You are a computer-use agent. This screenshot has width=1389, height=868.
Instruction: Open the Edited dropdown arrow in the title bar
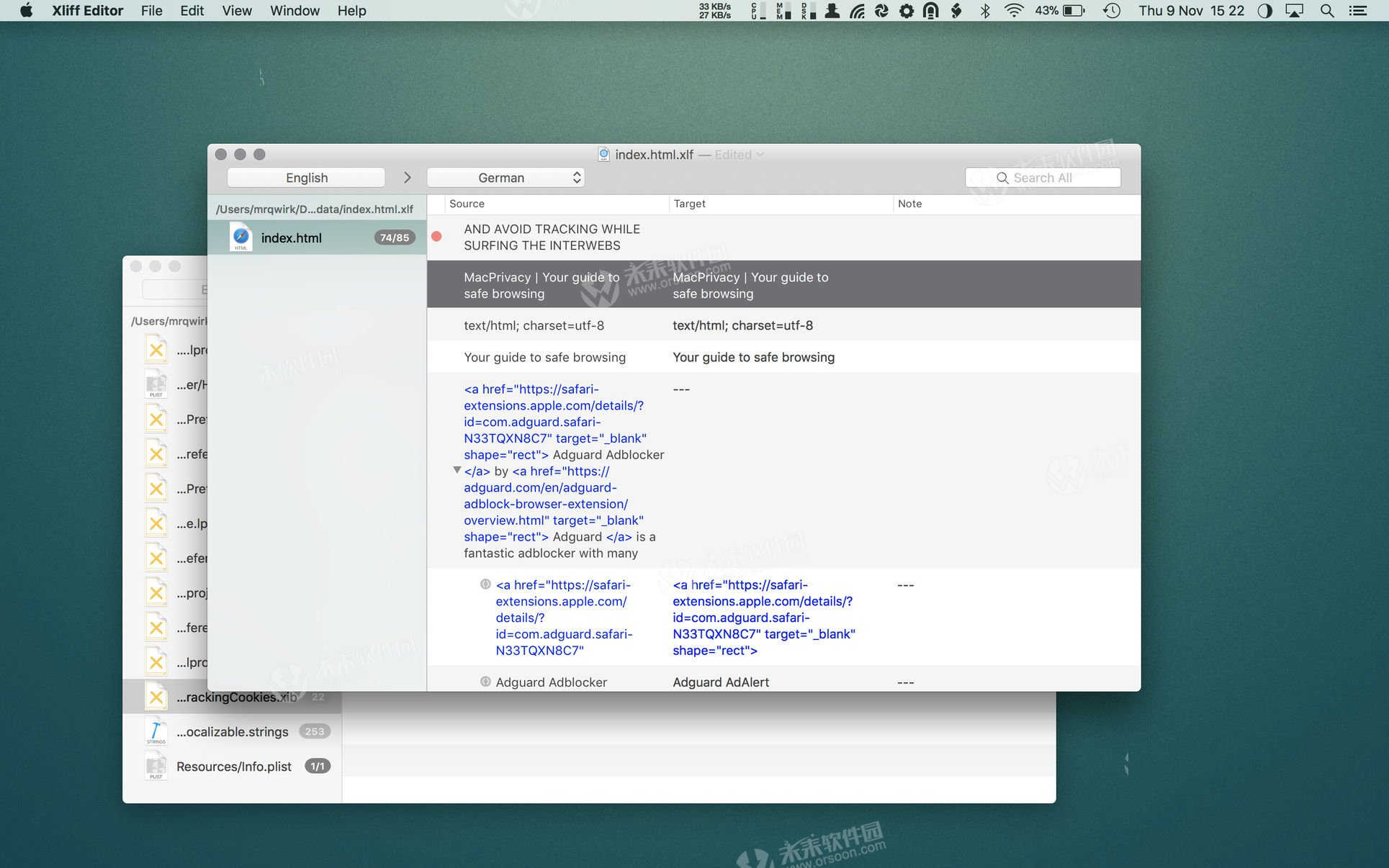[760, 155]
